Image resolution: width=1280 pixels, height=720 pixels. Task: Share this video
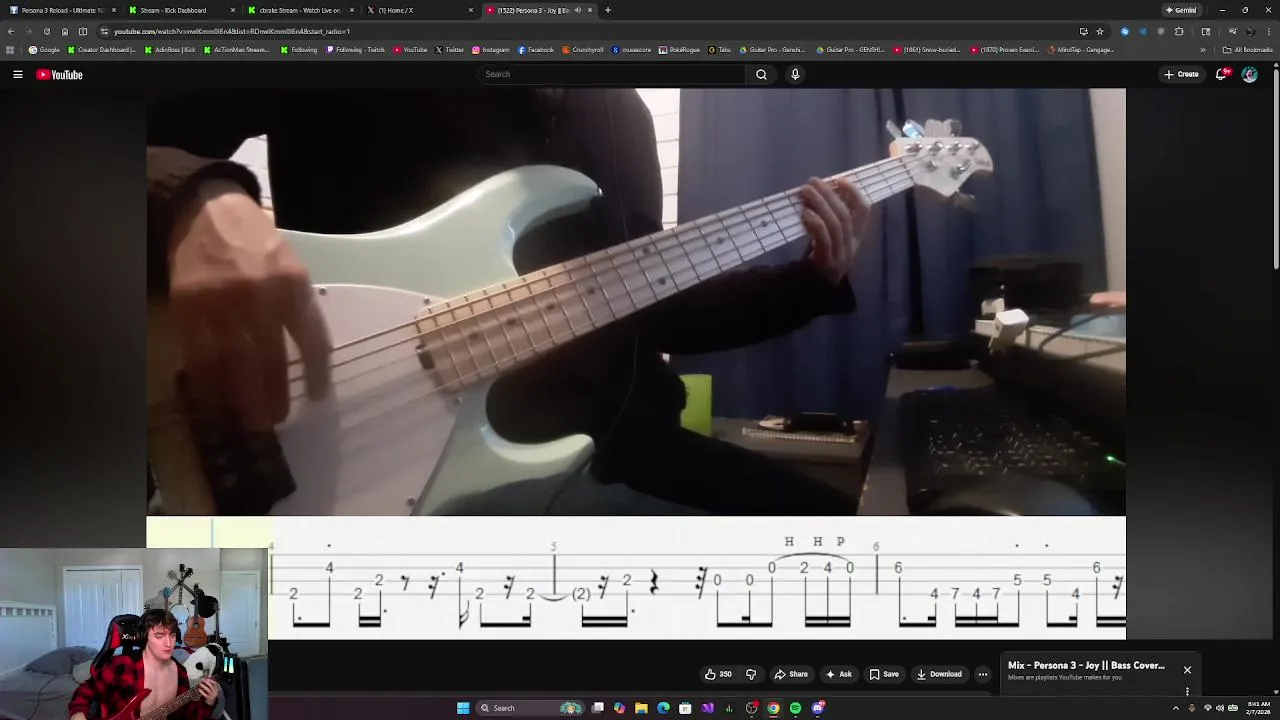click(x=791, y=674)
